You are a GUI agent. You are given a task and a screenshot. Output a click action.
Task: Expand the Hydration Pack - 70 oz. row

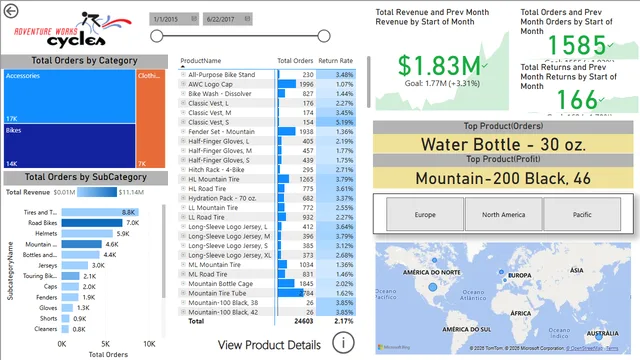pyautogui.click(x=183, y=198)
